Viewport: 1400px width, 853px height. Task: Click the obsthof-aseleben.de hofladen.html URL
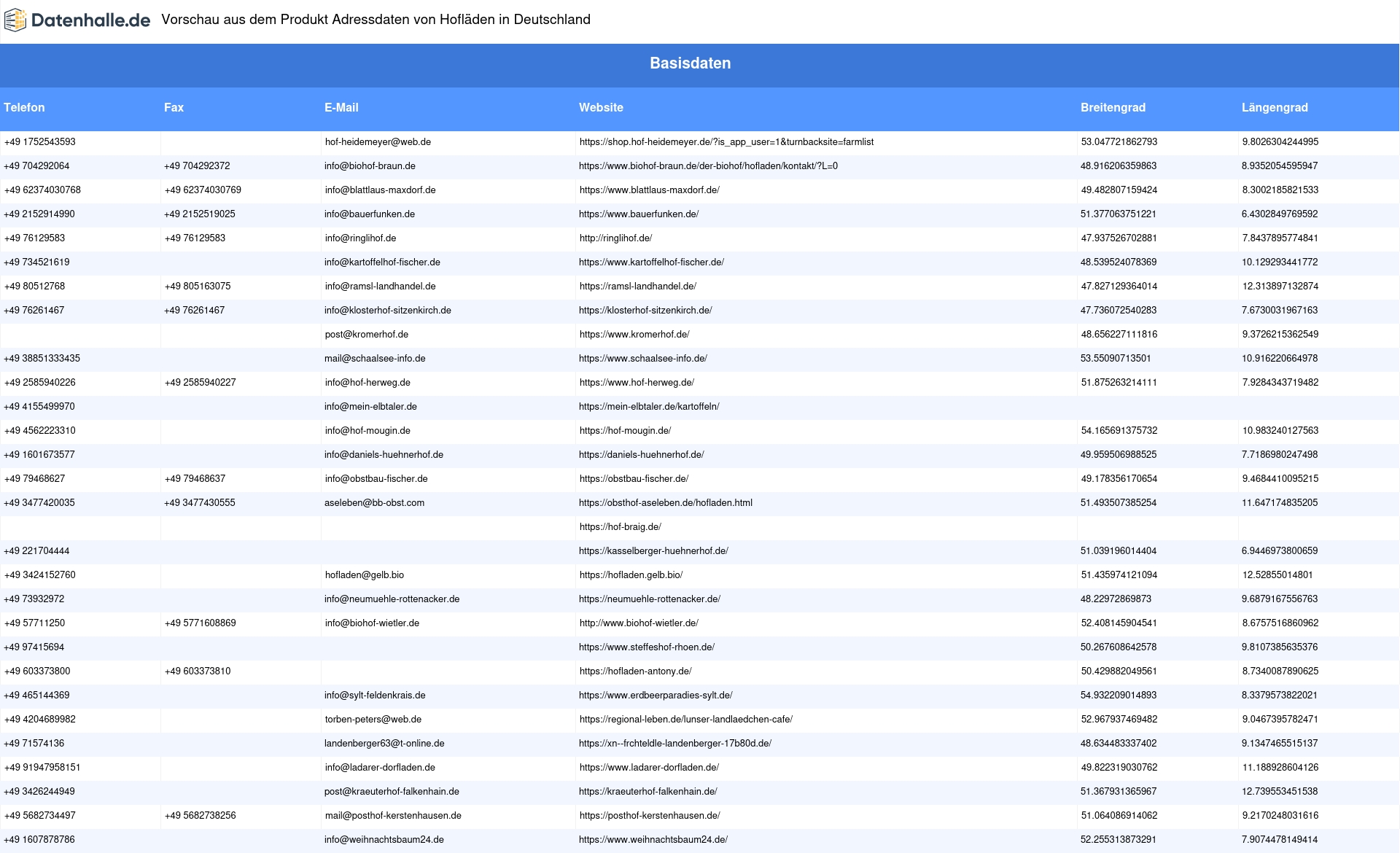666,503
